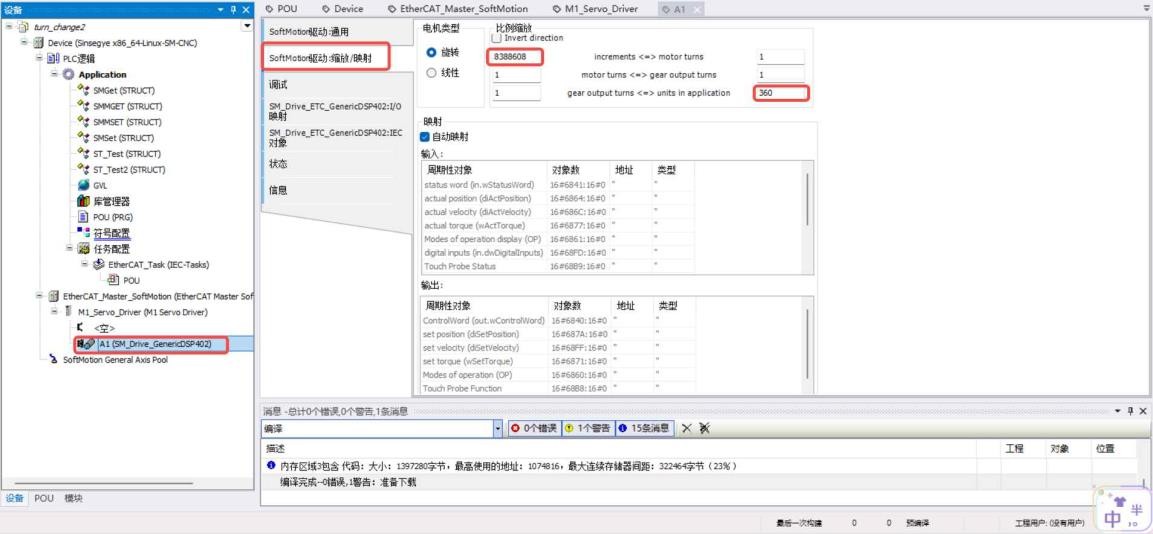Click the <空> connector icon in tree
The image size is (1153, 534).
coord(81,327)
